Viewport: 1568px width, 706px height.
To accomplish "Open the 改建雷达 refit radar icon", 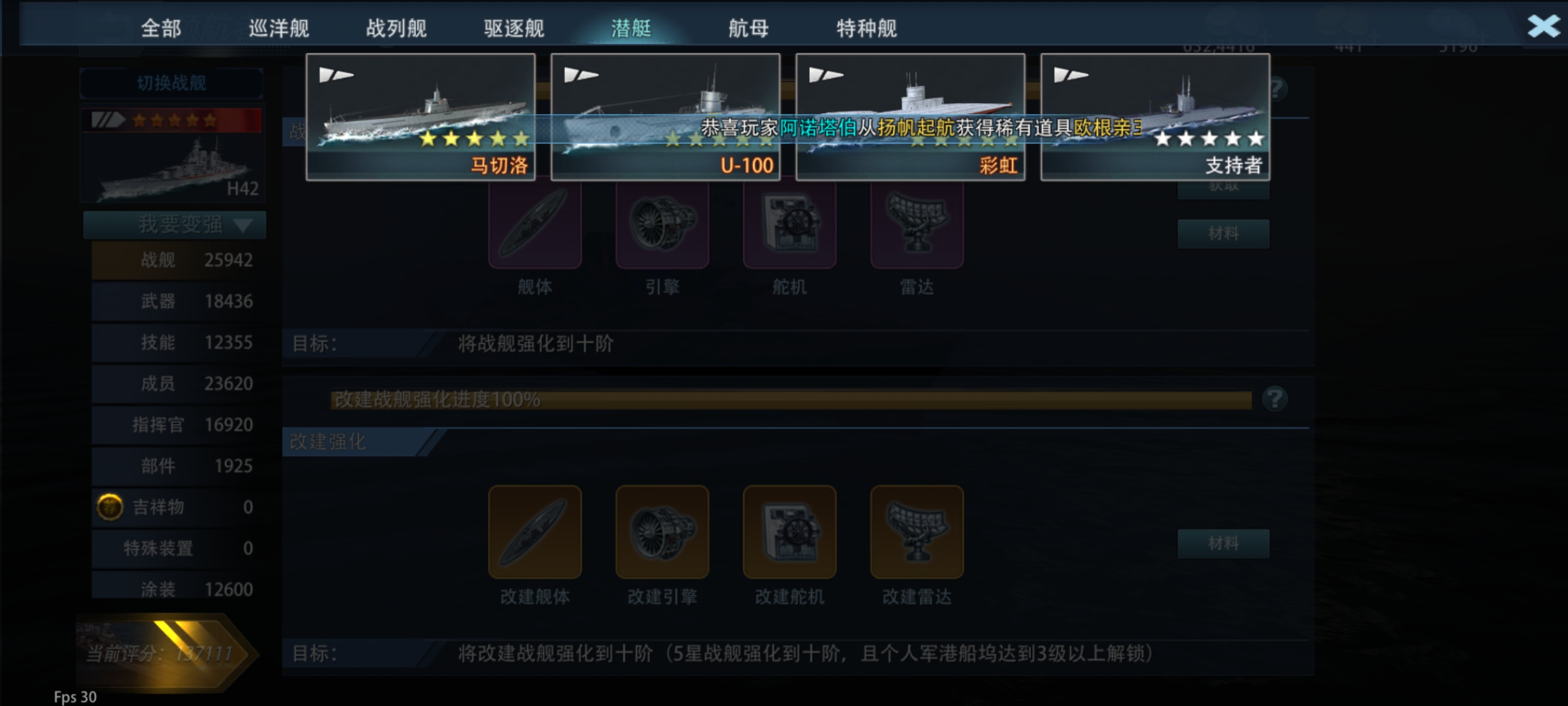I will [917, 532].
